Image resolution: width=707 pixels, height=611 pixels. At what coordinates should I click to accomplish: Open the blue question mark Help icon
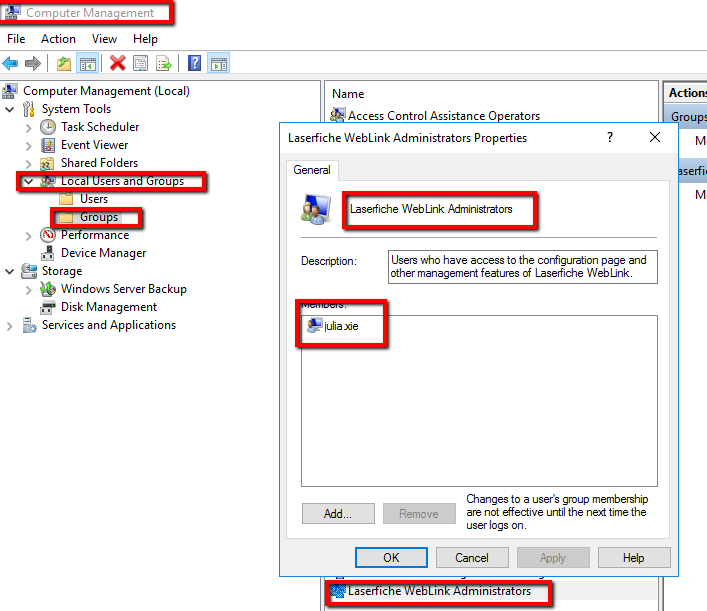[x=194, y=64]
